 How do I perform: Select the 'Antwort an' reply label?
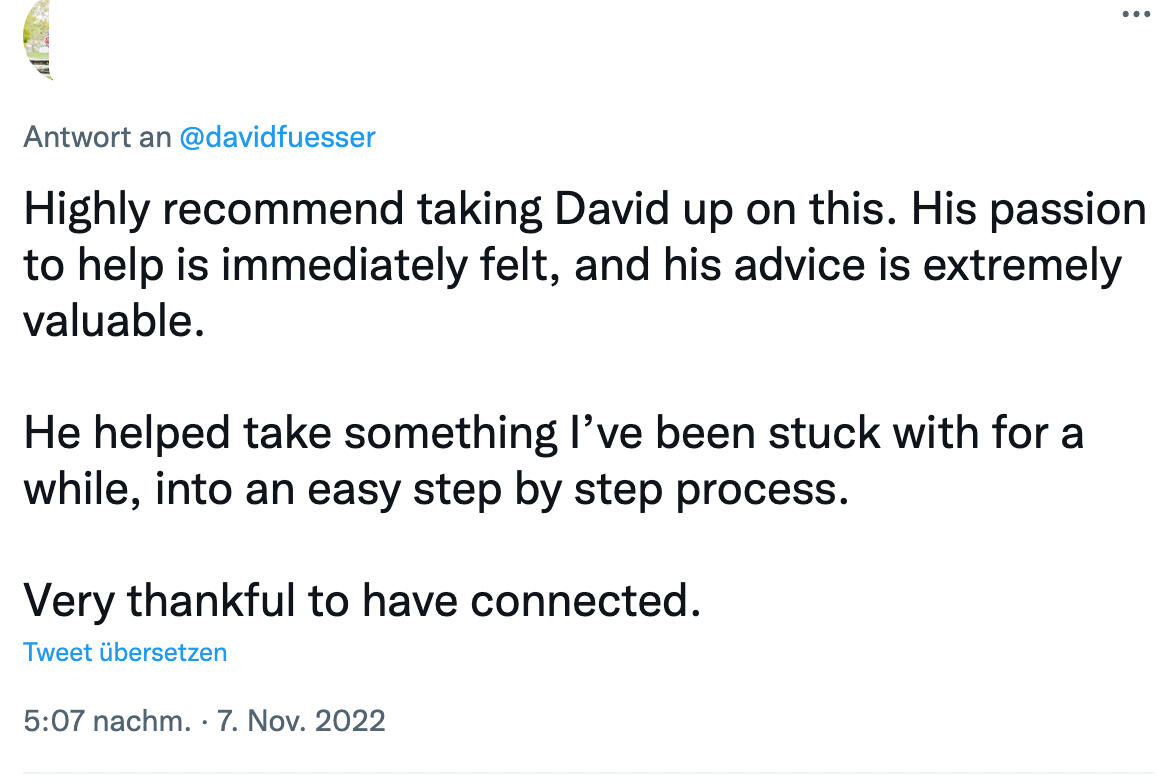click(x=95, y=137)
